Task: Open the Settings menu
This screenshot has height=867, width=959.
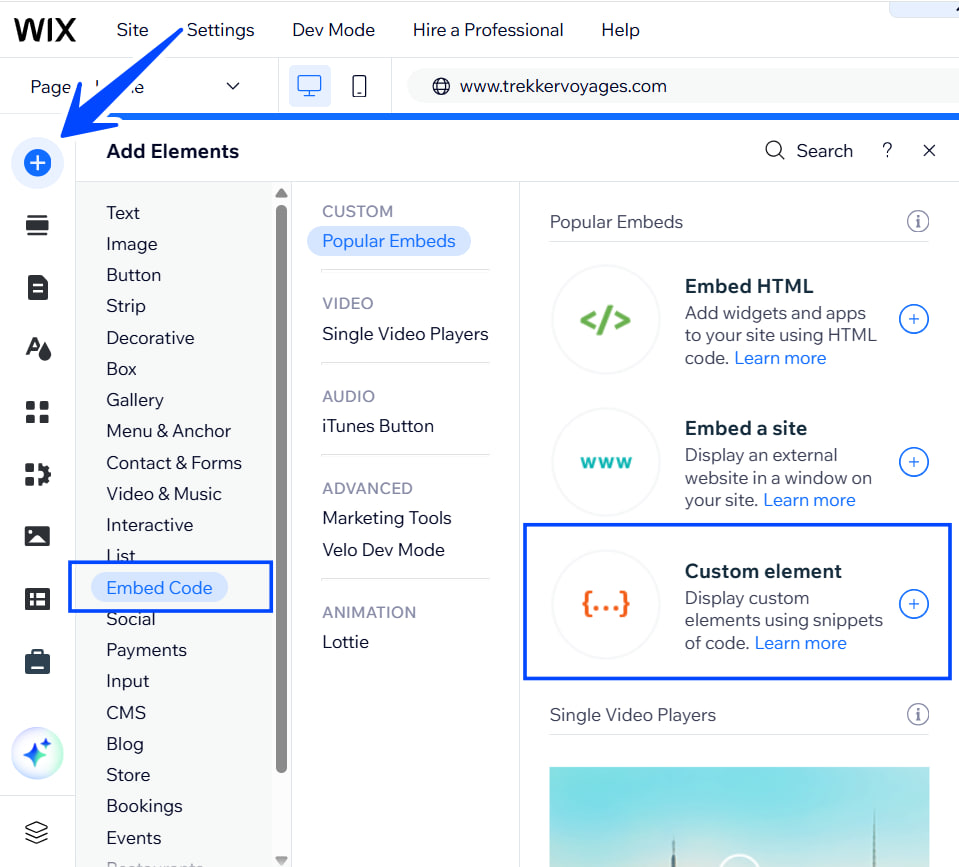Action: [220, 30]
